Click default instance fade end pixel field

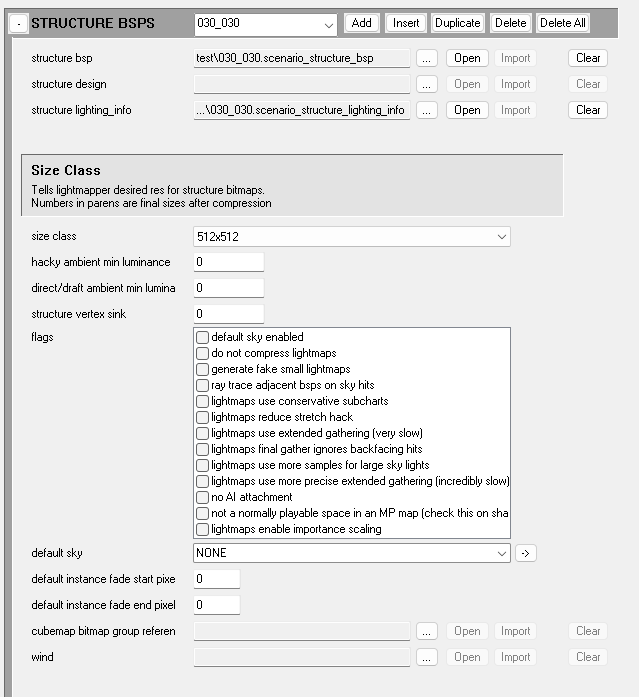217,605
